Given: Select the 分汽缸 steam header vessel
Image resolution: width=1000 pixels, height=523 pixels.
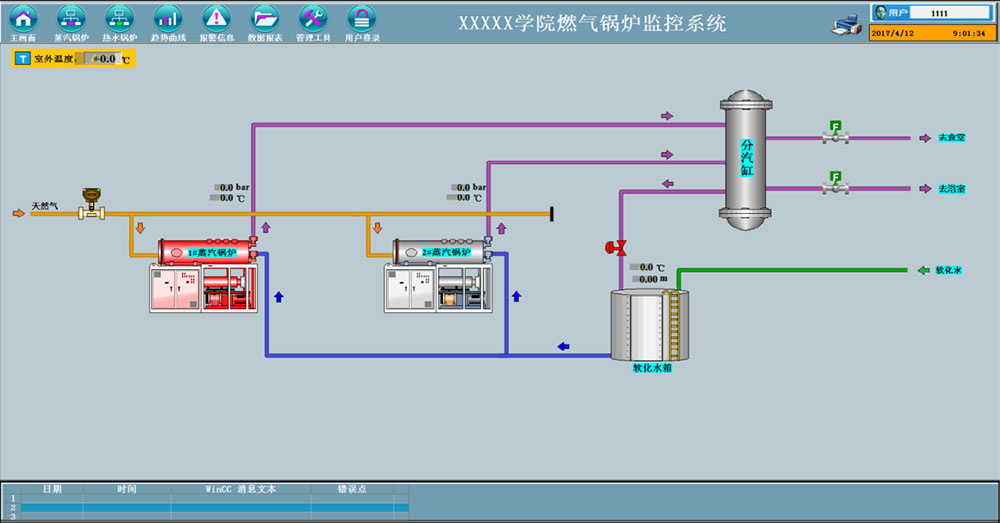Looking at the screenshot, I should pyautogui.click(x=746, y=160).
